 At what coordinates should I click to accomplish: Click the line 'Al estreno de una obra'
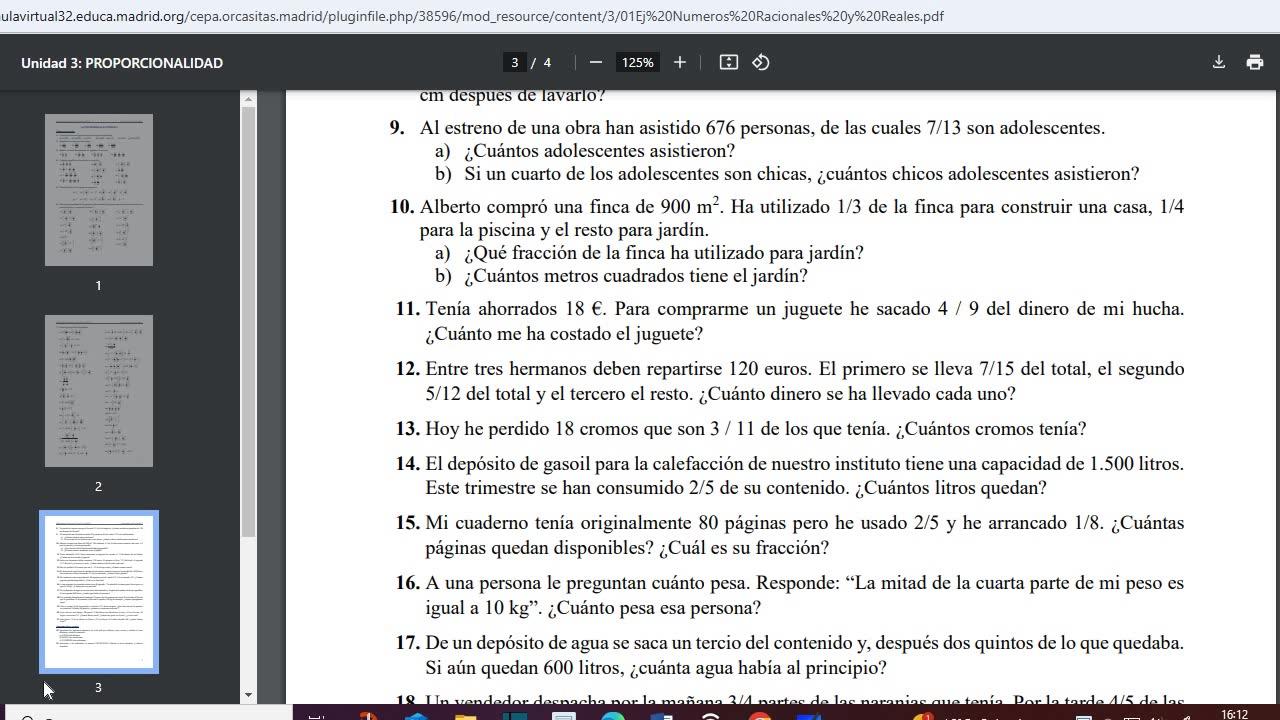pyautogui.click(x=762, y=128)
